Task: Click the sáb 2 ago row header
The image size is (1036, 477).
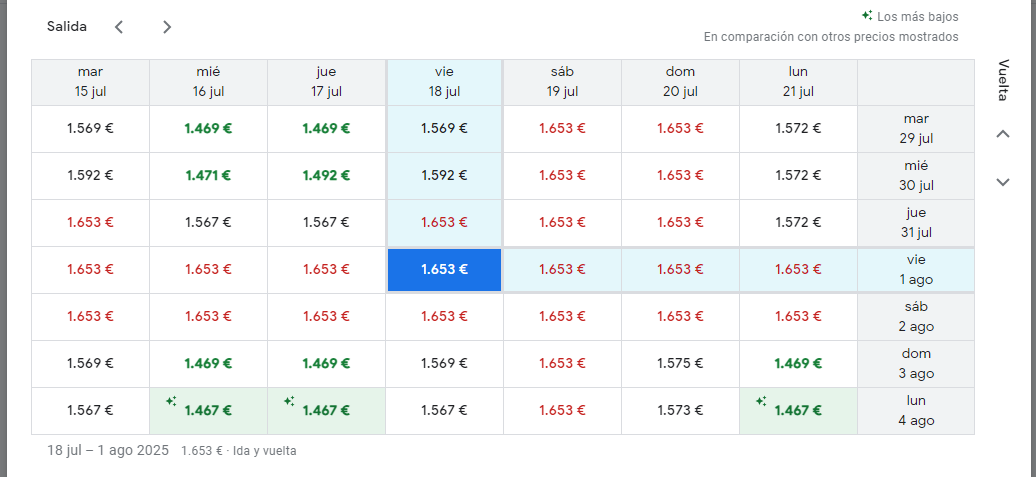Action: 916,316
